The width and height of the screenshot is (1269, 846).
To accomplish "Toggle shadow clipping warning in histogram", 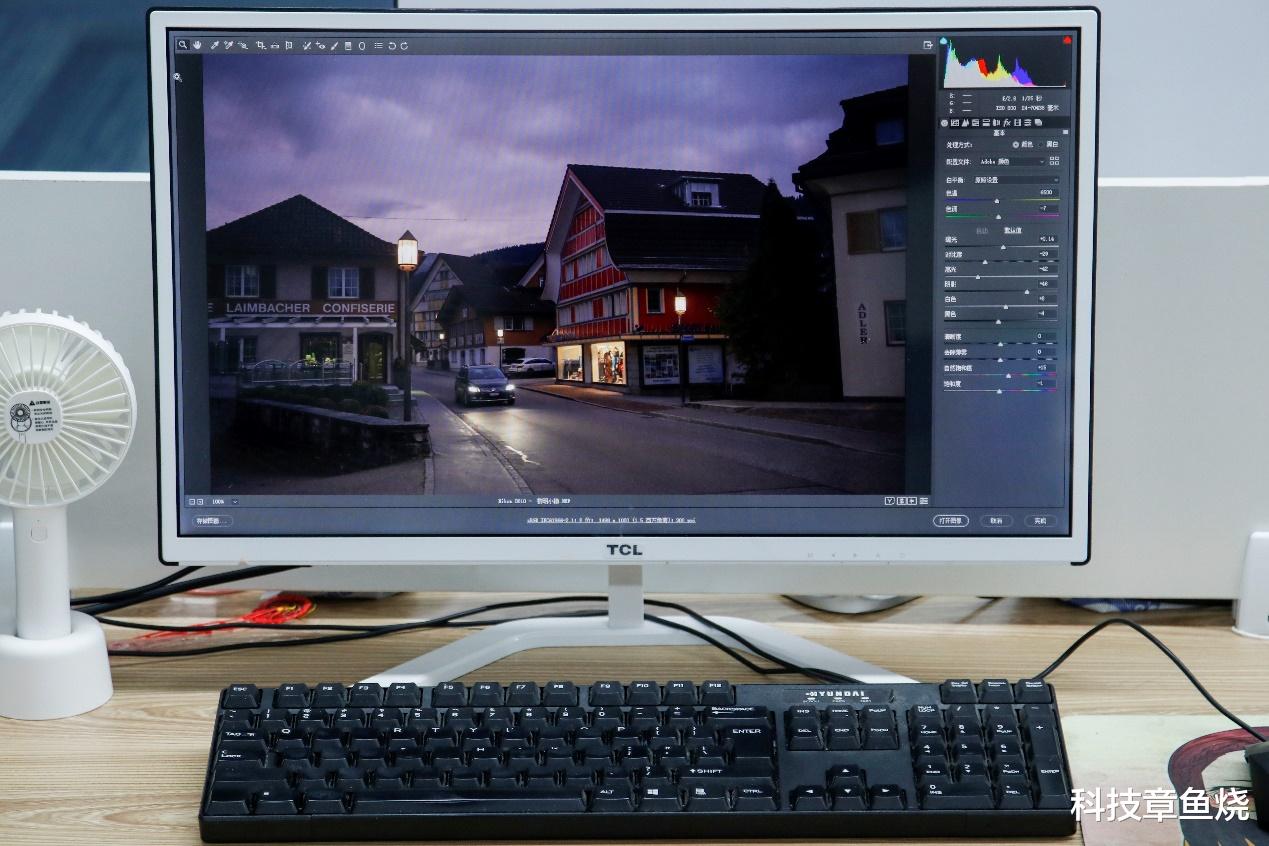I will [x=943, y=40].
